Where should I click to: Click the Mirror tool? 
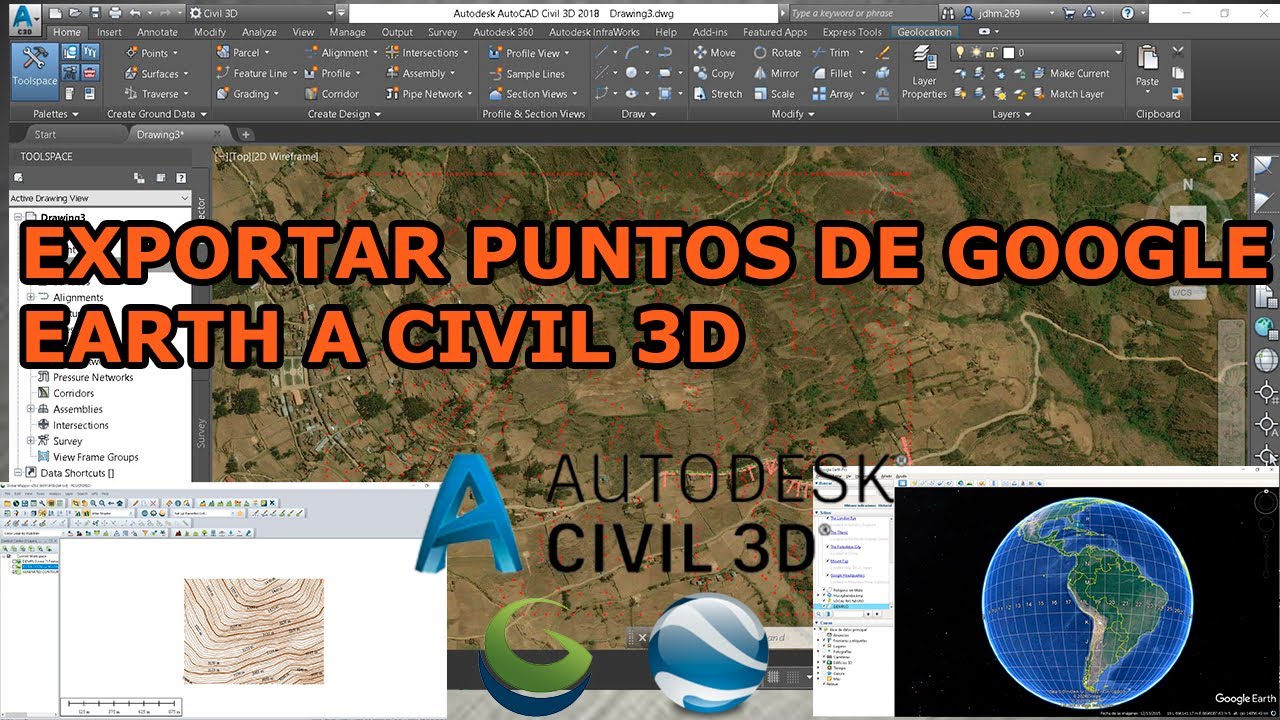(776, 74)
